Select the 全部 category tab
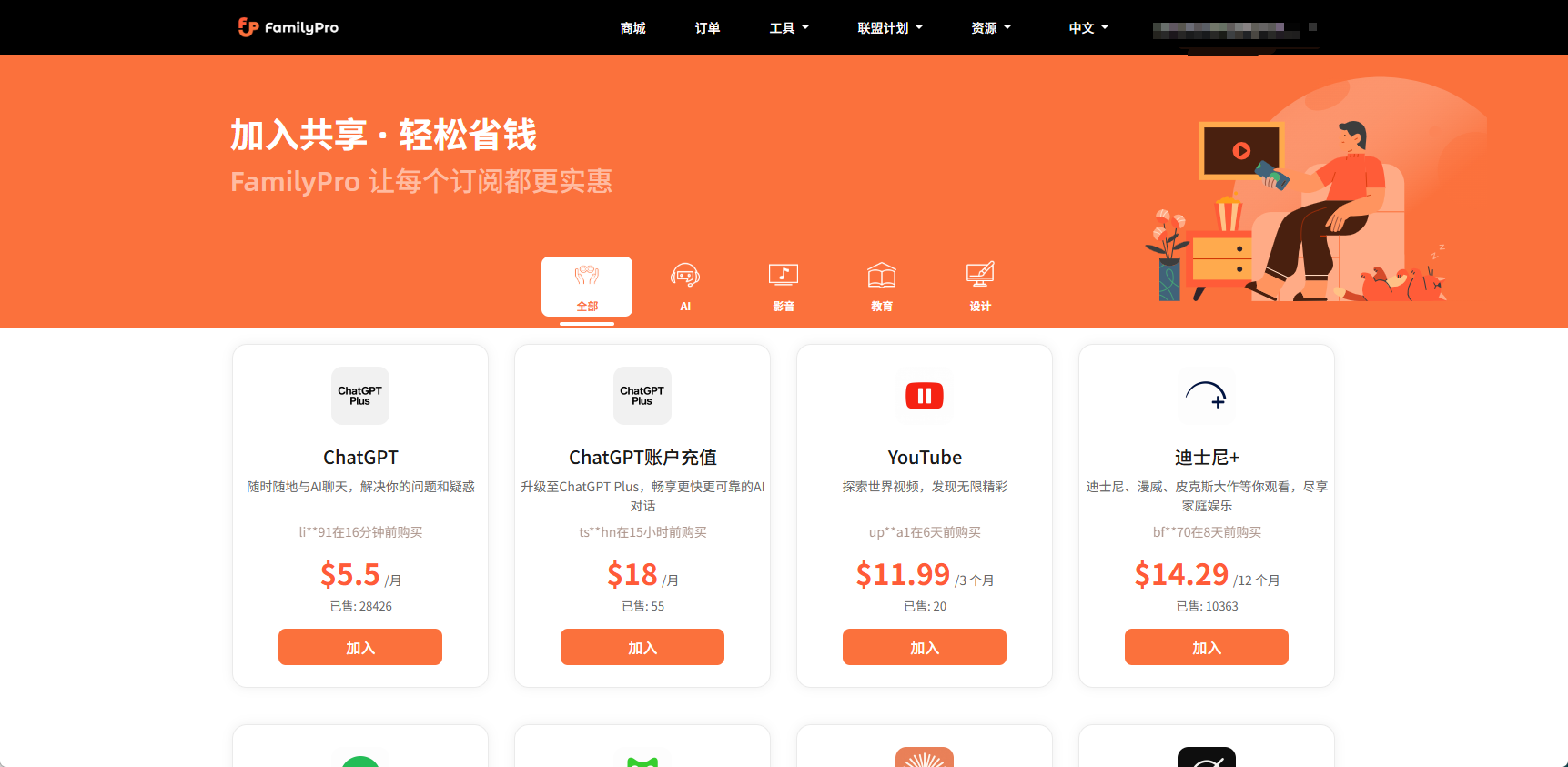This screenshot has width=1568, height=767. pyautogui.click(x=587, y=287)
